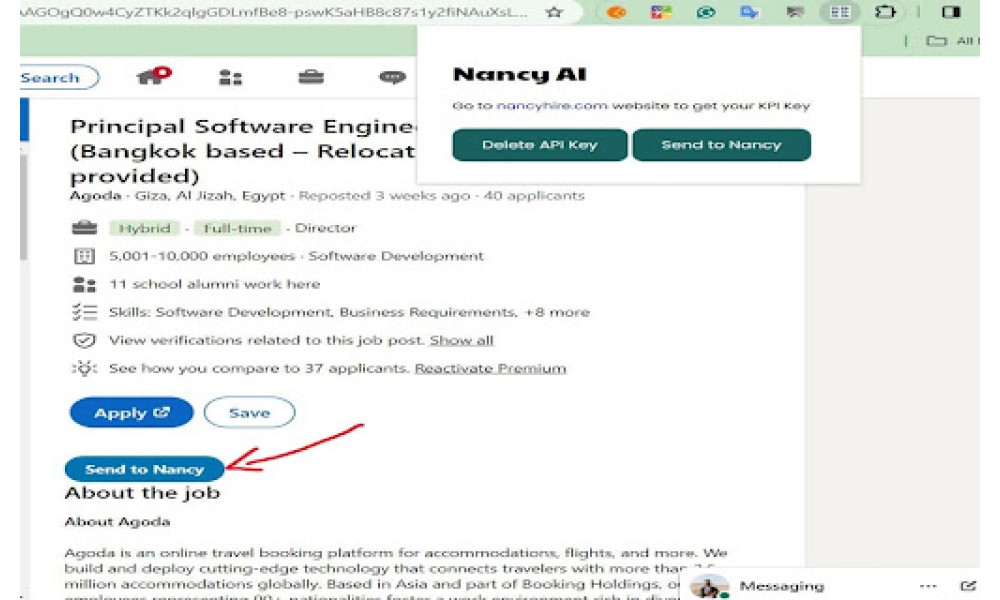Open the Nancy AI extension icon
1000x600 pixels.
coord(840,11)
